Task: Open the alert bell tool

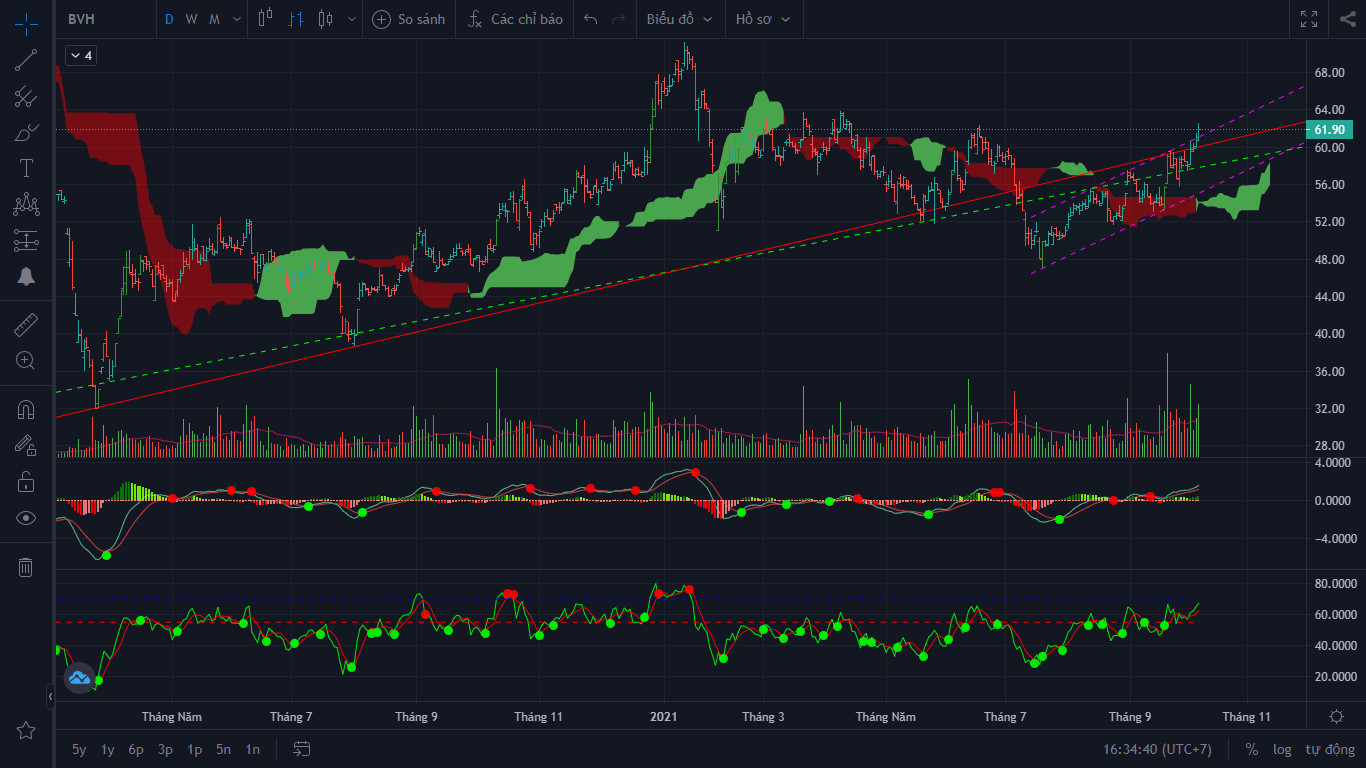Action: point(26,276)
